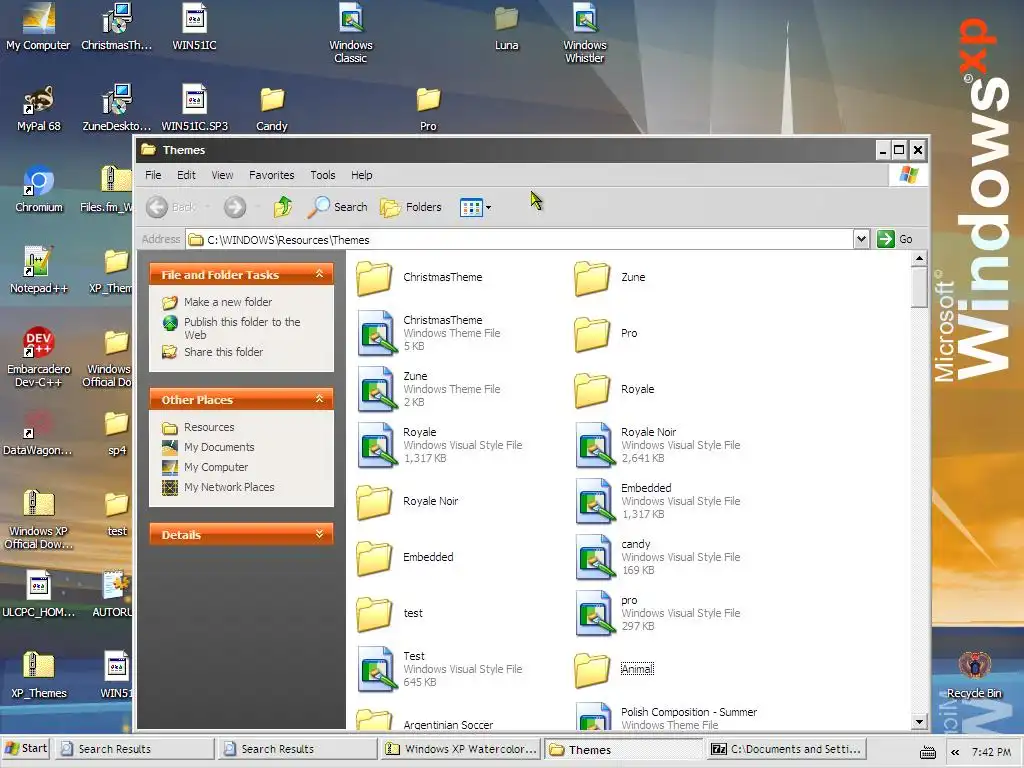1024x768 pixels.
Task: Select Polish Composition - Summer theme file
Action: [595, 716]
